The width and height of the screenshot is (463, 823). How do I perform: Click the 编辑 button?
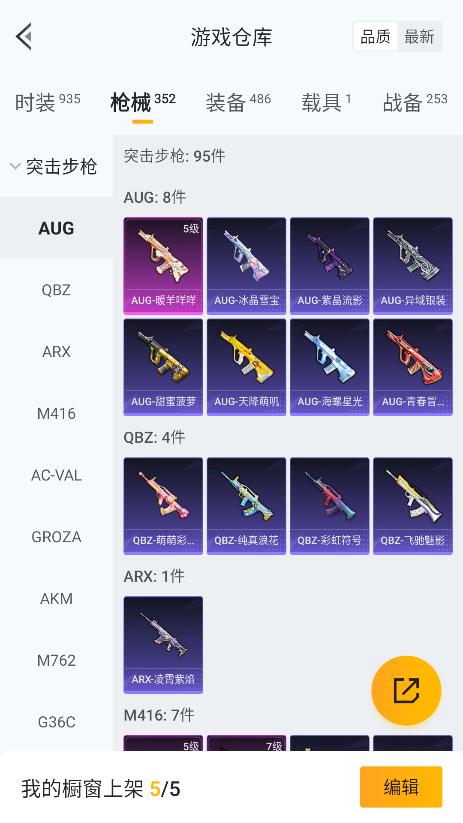click(401, 787)
